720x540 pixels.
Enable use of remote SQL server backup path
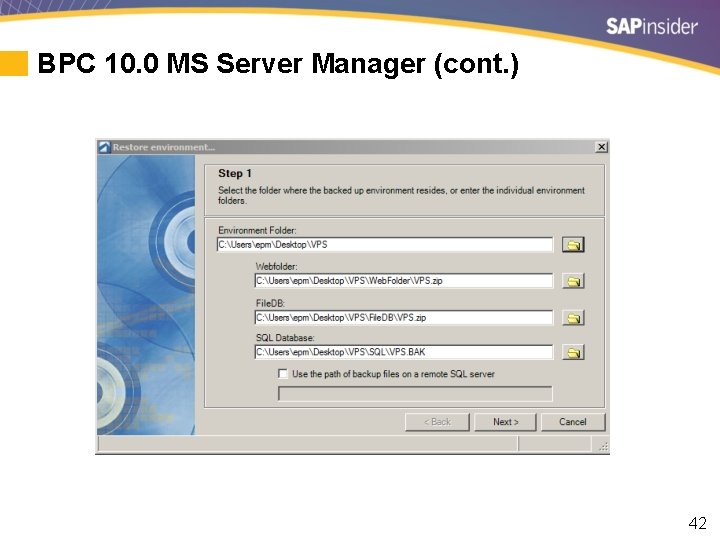pos(283,374)
